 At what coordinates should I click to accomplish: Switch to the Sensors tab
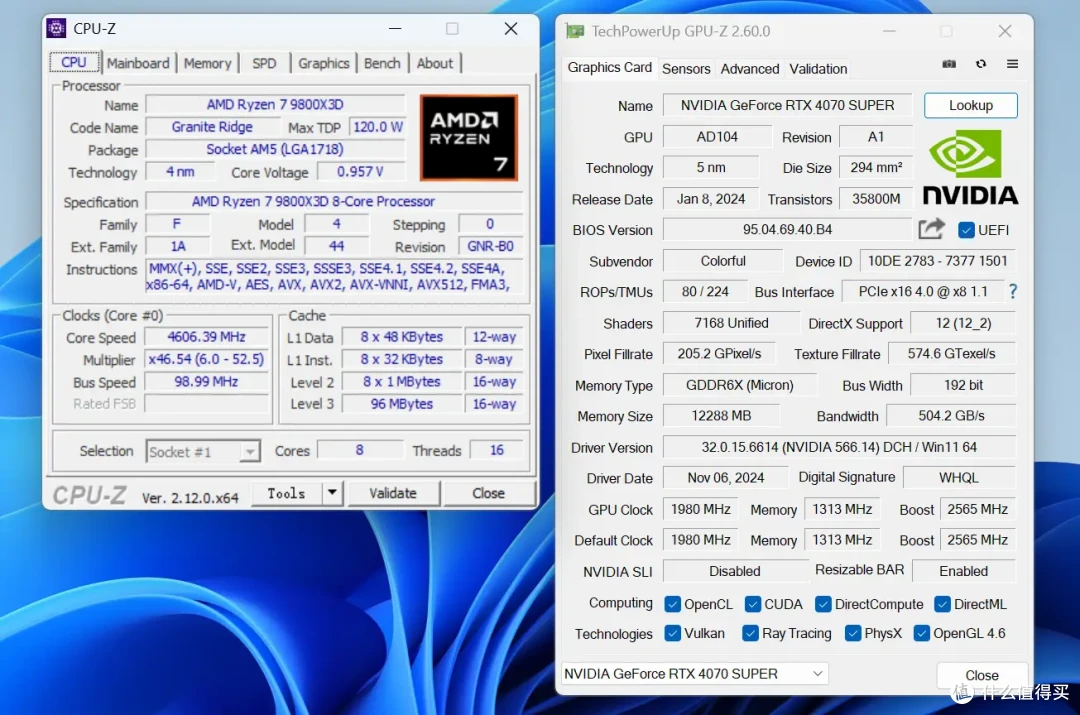point(686,69)
